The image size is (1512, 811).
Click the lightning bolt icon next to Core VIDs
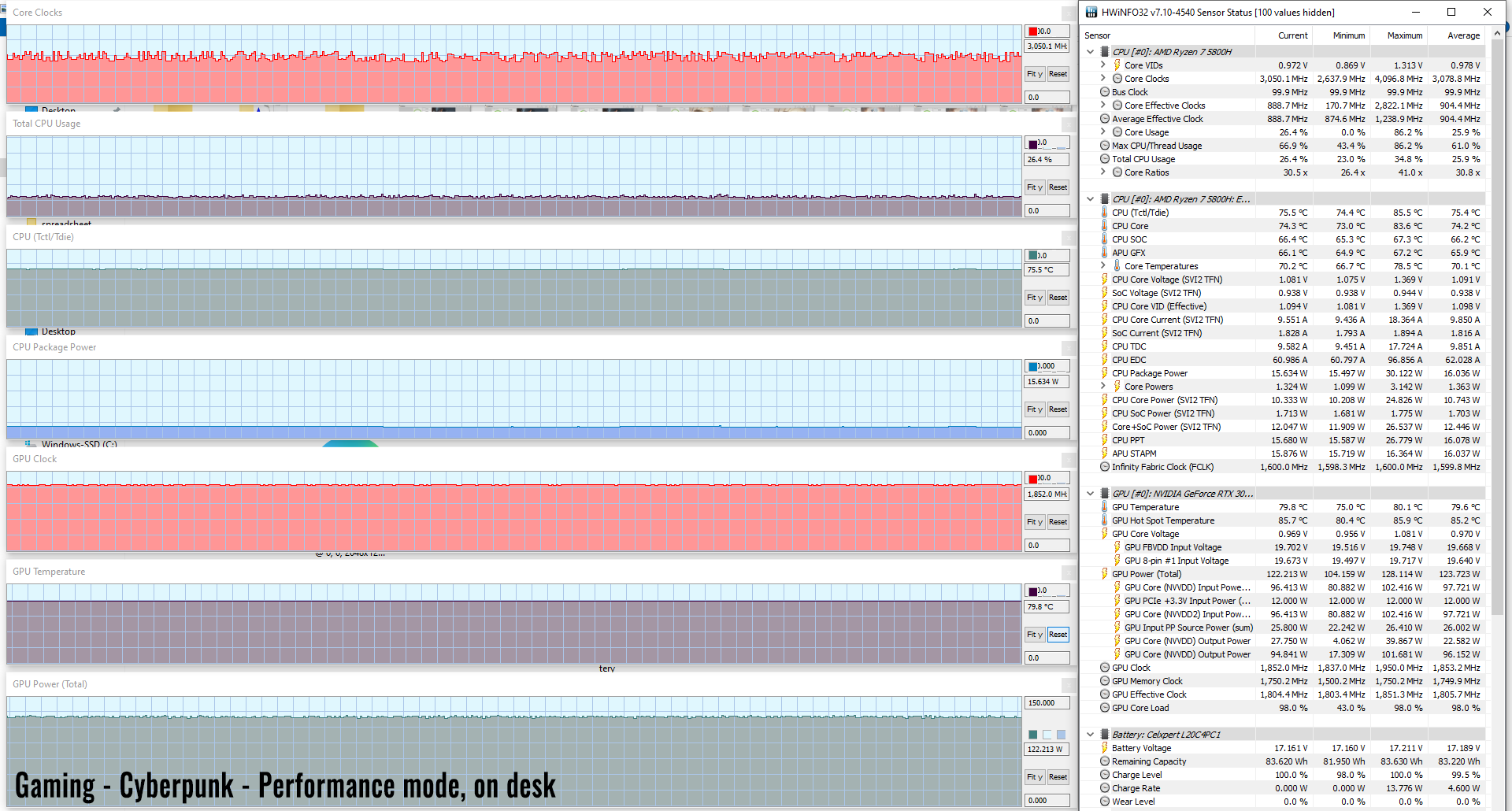click(x=1117, y=65)
